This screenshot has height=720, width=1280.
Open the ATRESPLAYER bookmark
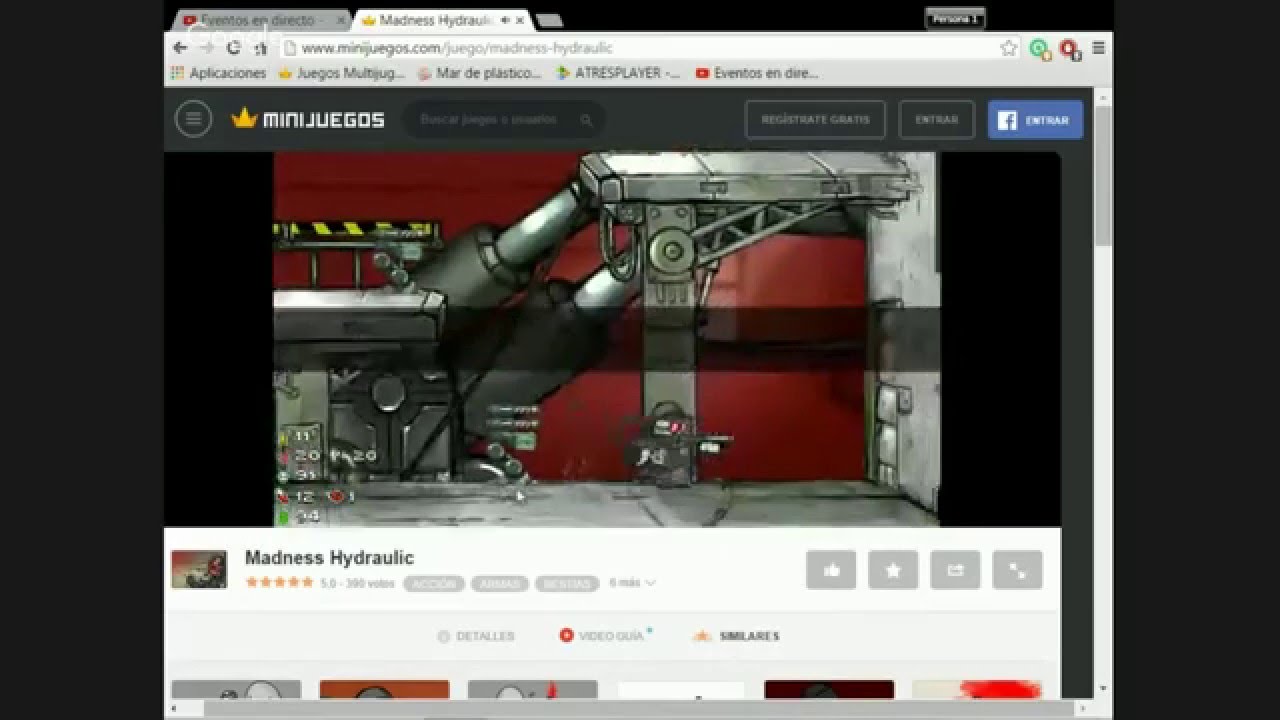pos(618,73)
